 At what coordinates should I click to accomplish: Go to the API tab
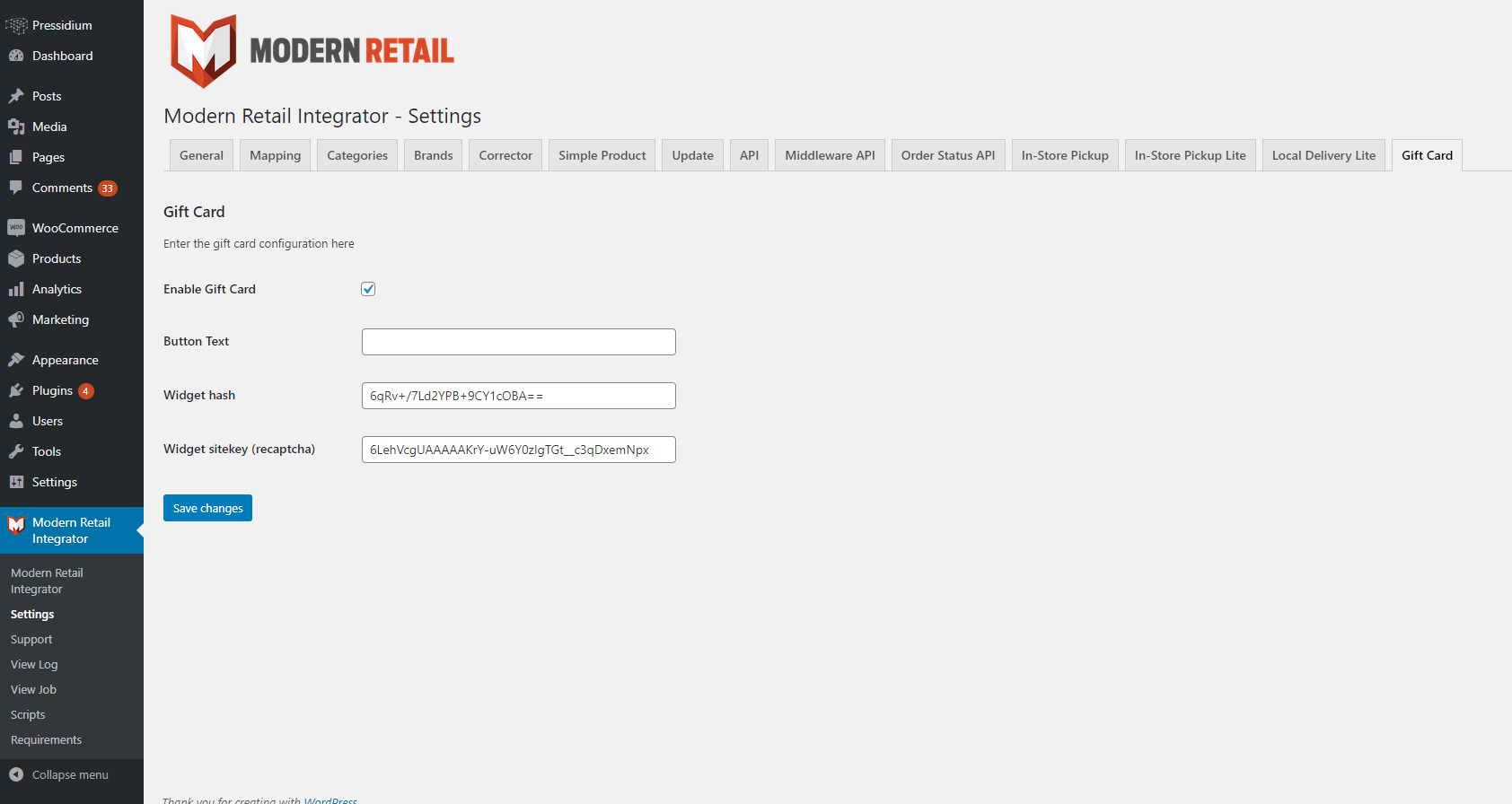point(750,155)
